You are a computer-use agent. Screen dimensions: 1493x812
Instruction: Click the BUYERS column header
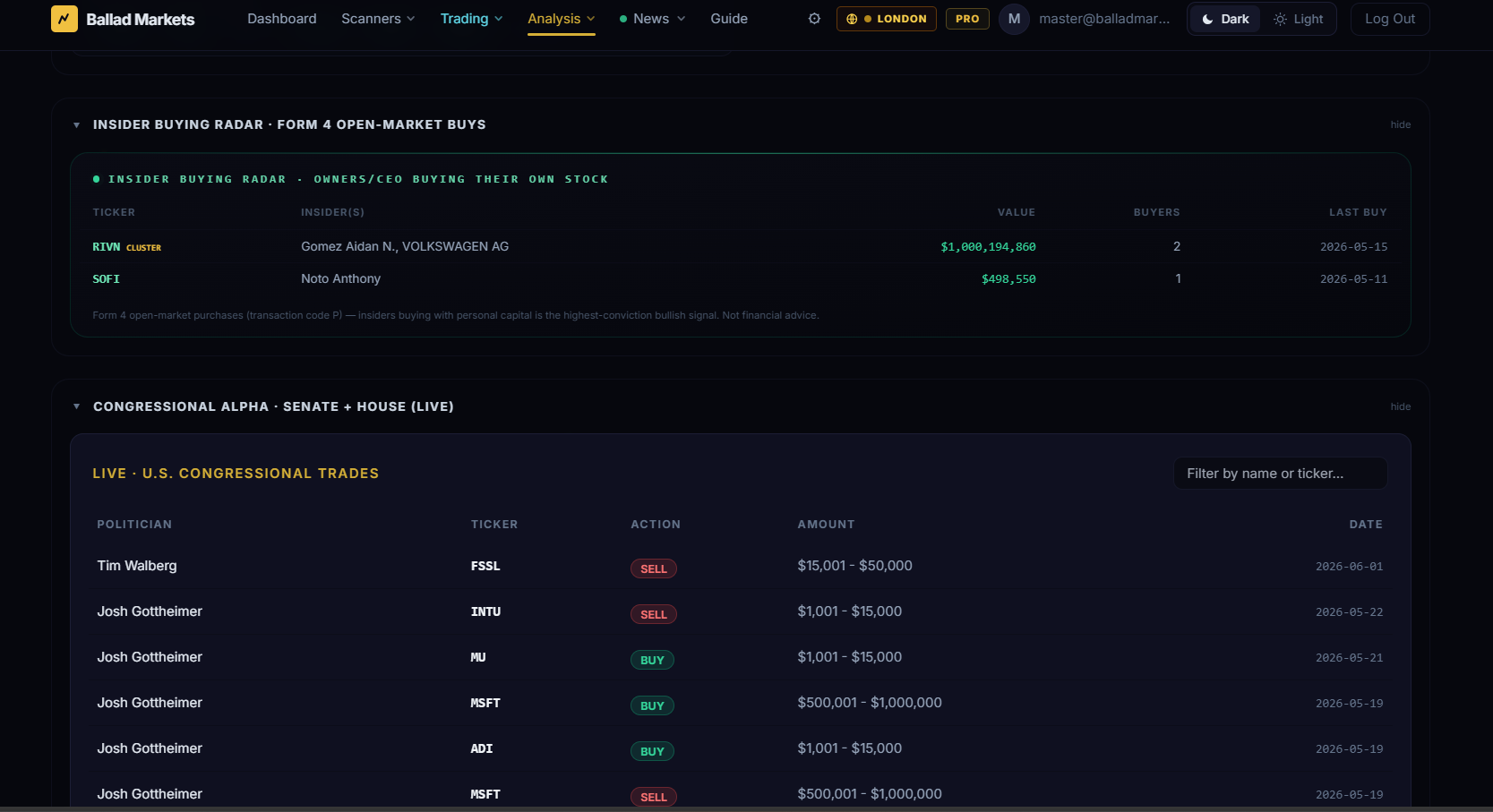1157,213
